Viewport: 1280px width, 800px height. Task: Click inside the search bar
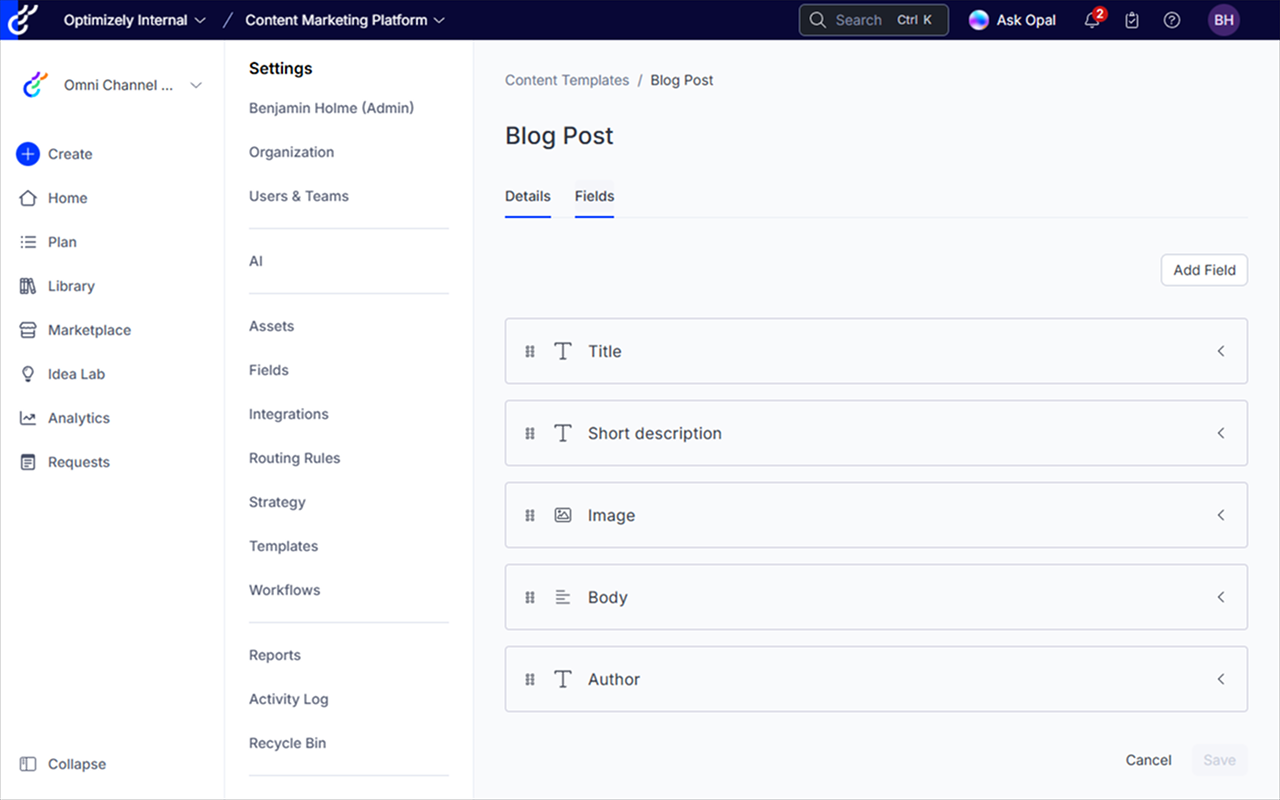(x=873, y=19)
